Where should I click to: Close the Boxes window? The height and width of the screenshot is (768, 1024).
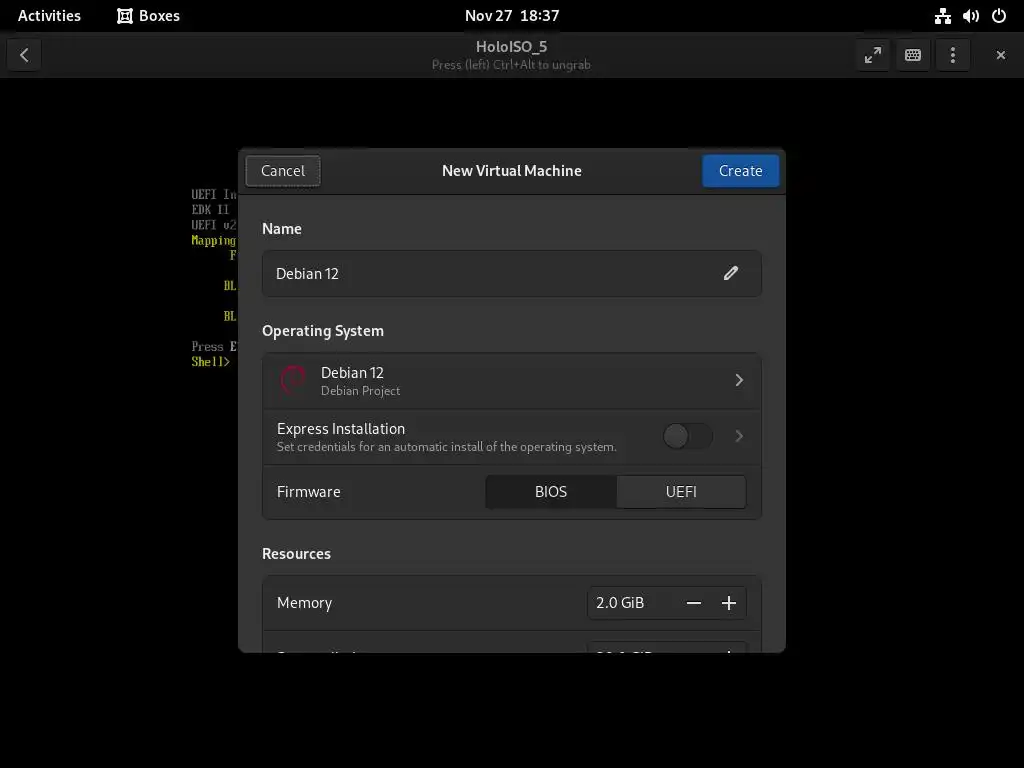1000,55
